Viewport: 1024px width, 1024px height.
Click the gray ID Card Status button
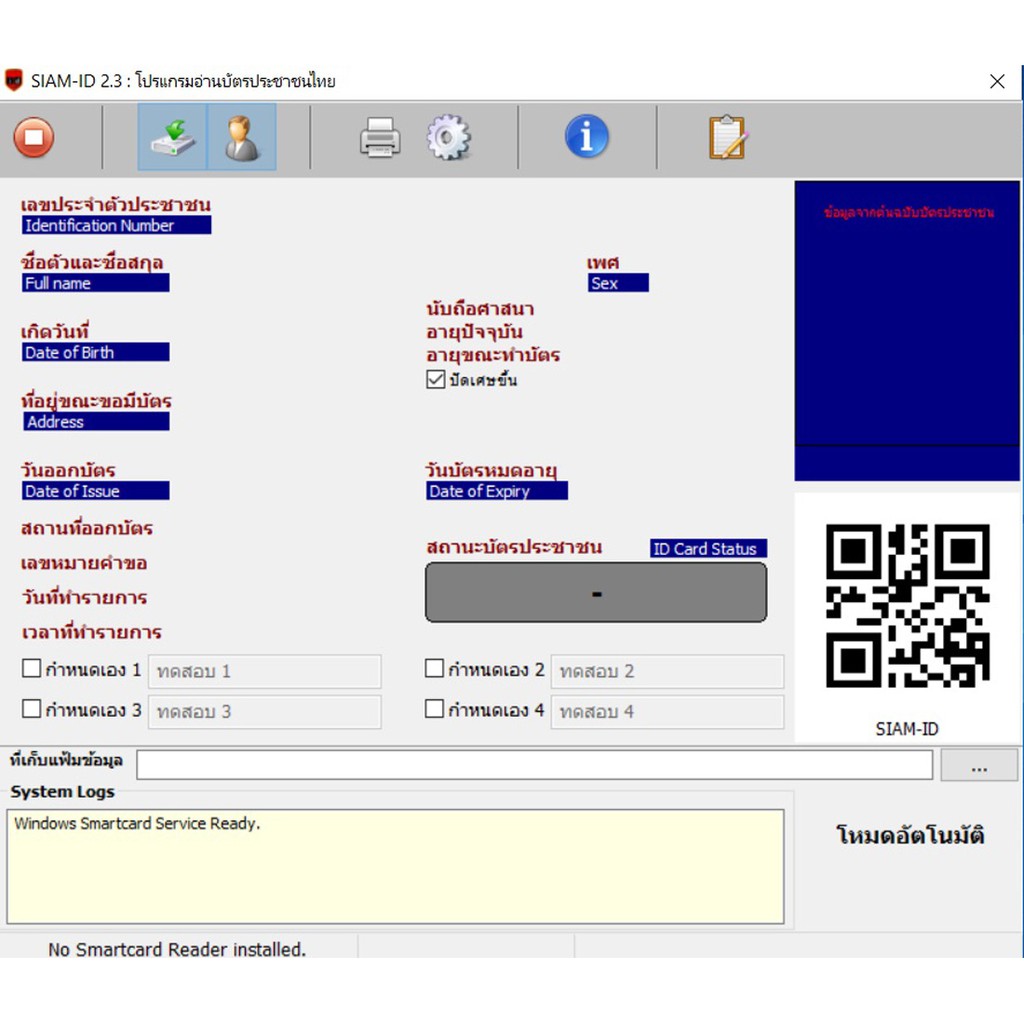[x=596, y=592]
